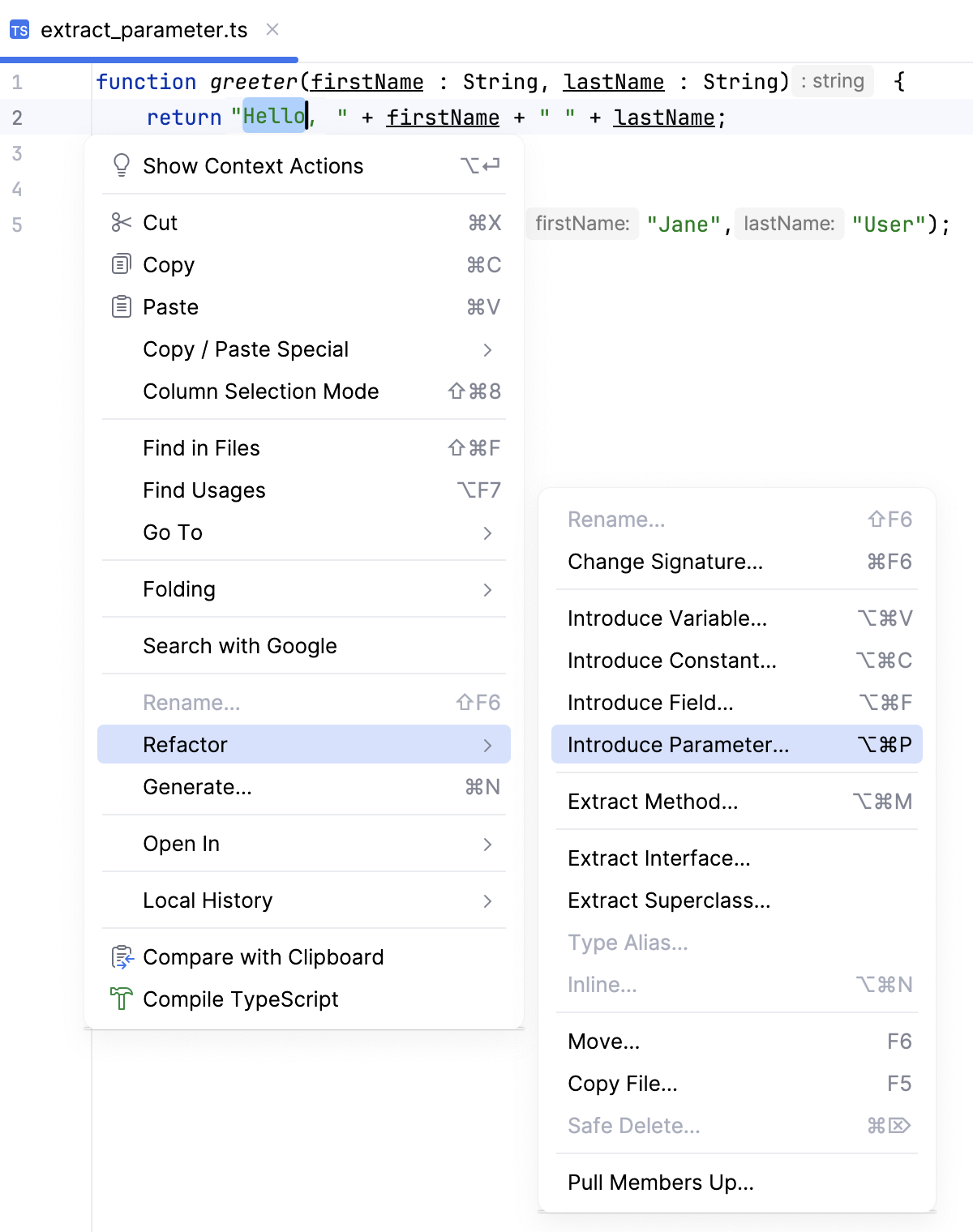Select Search with Google option

(240, 646)
